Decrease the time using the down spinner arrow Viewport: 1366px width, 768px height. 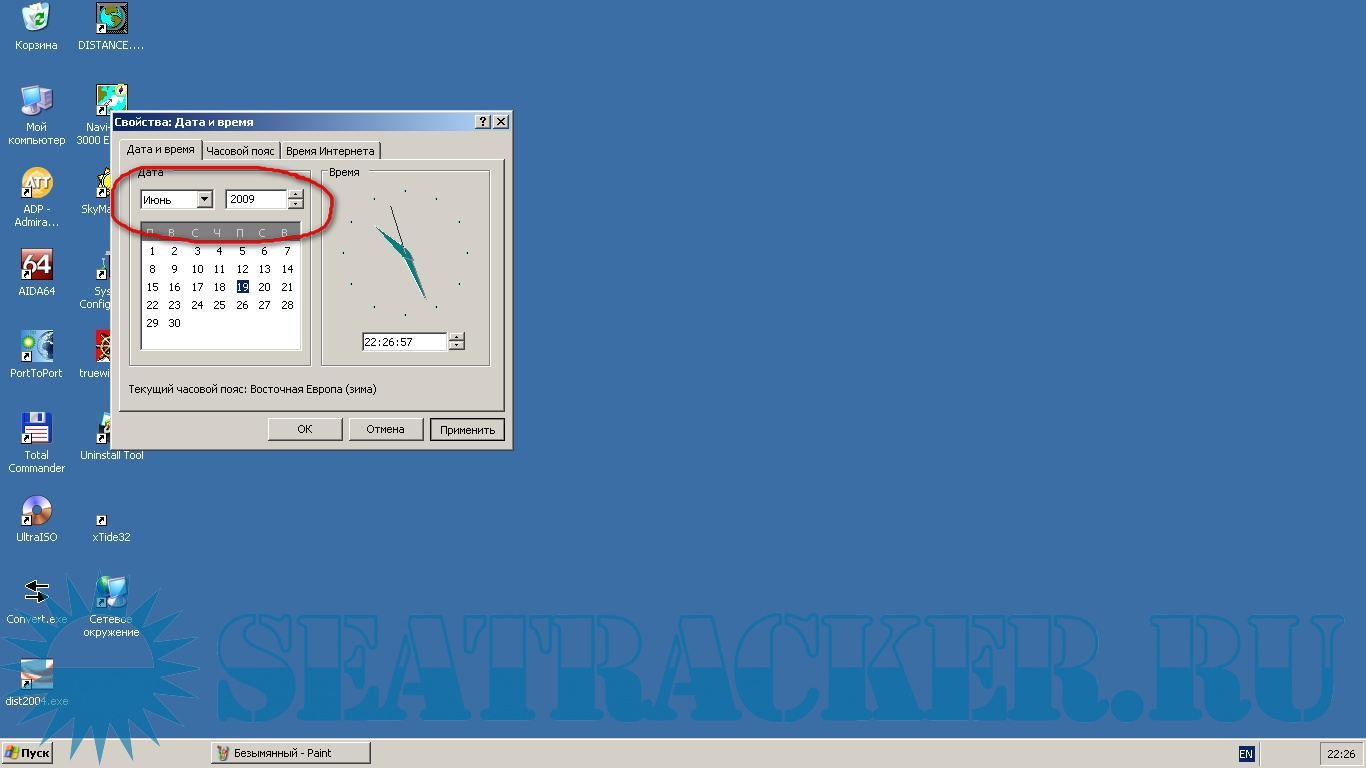click(456, 346)
